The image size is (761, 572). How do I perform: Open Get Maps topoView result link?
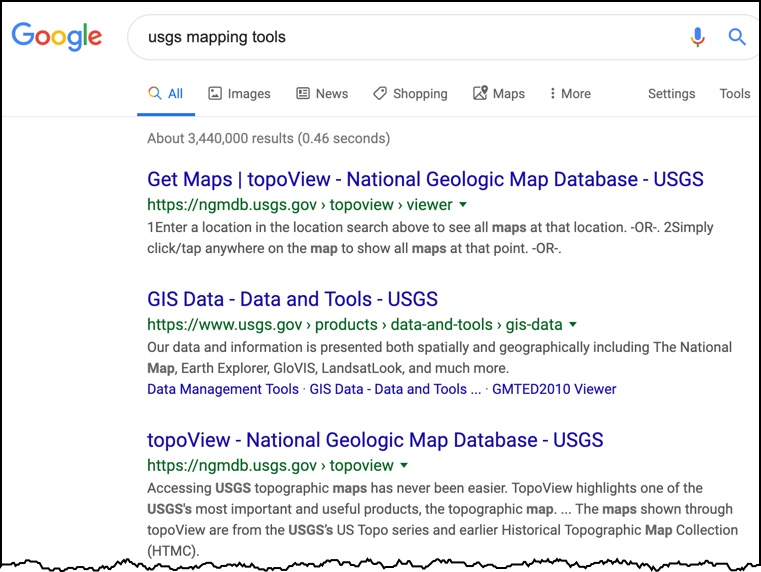click(x=425, y=180)
